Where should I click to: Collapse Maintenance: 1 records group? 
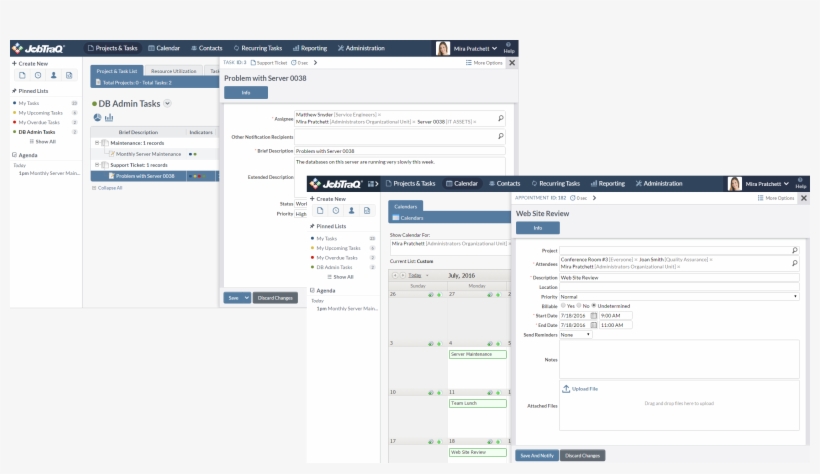97,143
